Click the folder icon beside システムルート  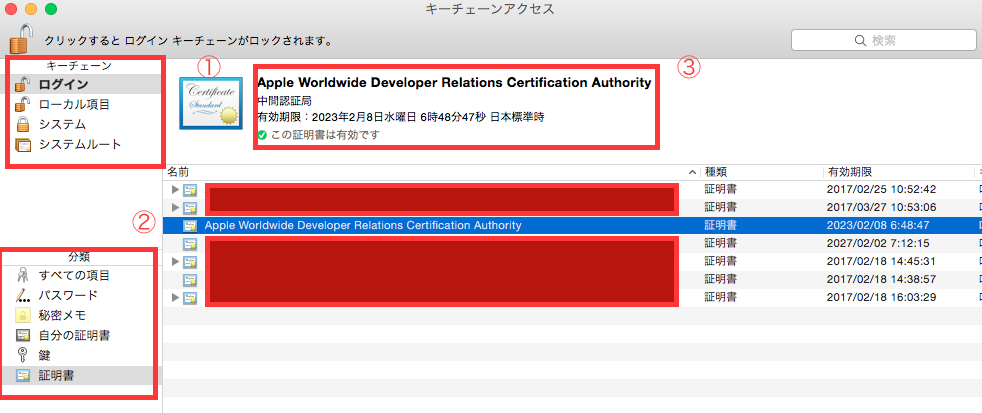click(x=23, y=145)
